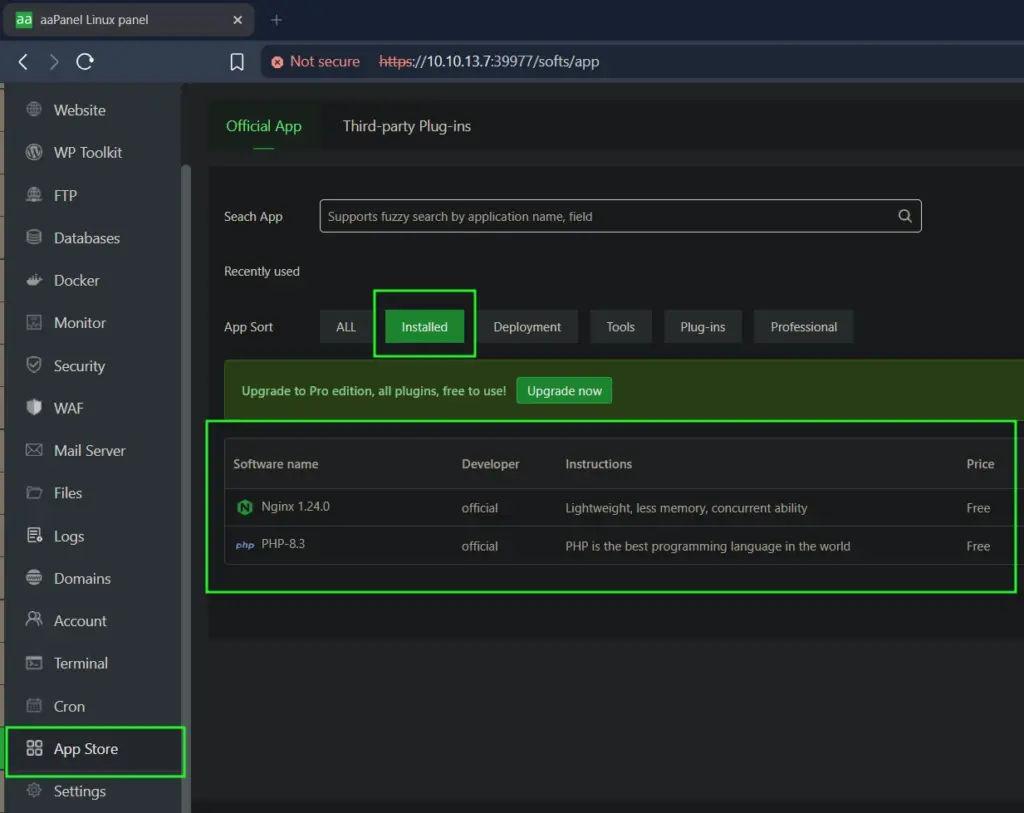This screenshot has width=1024, height=813.
Task: Click the Software name column header
Action: [x=276, y=464]
